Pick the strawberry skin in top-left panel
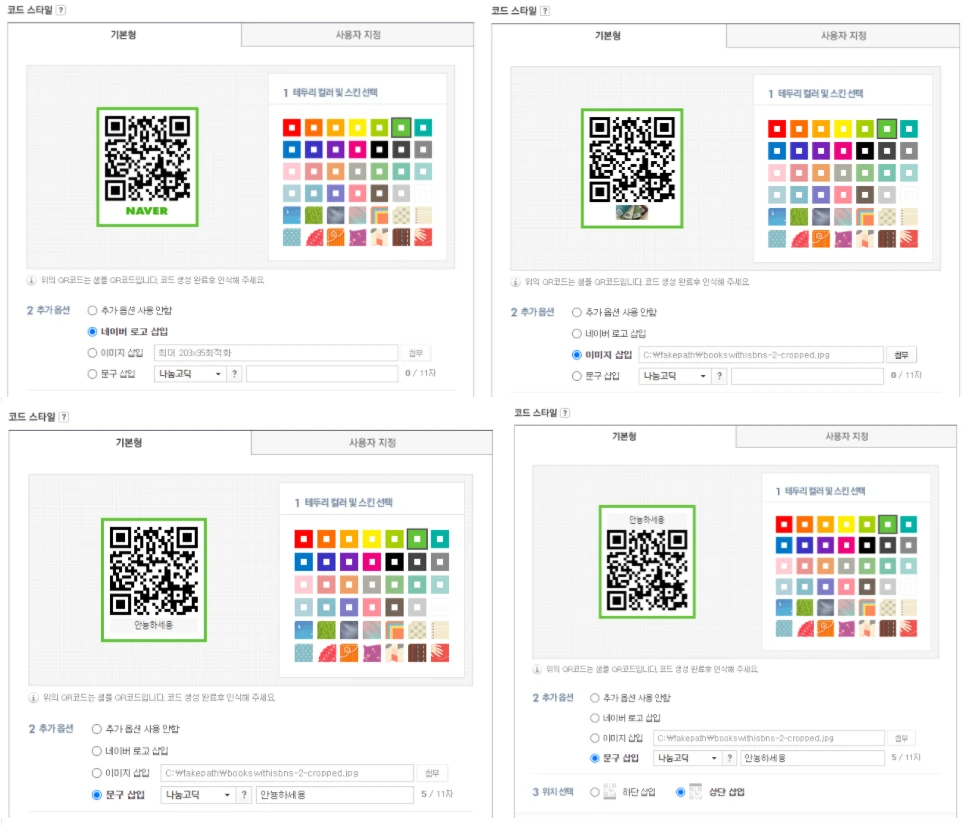The width and height of the screenshot is (964, 825). (314, 237)
